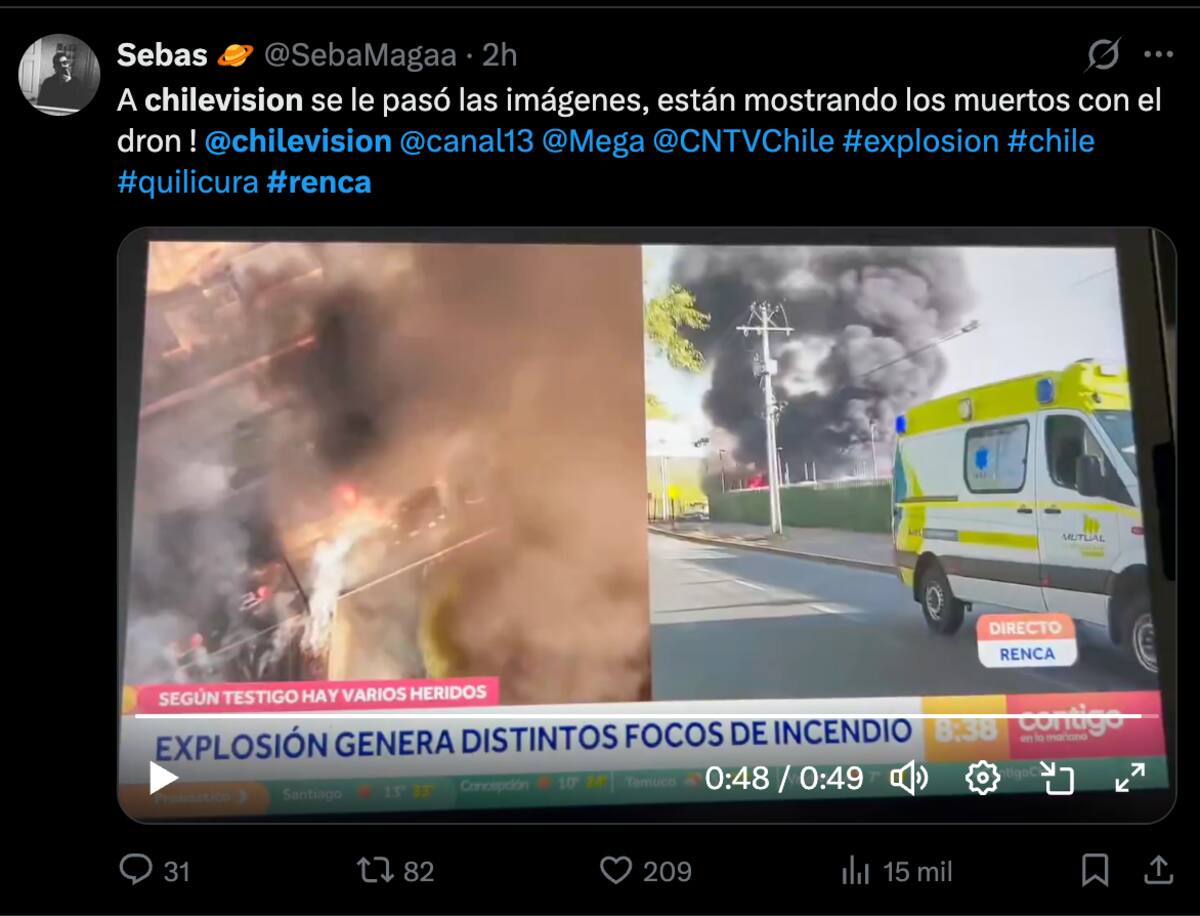Visit the @canal13 mention
This screenshot has width=1200, height=916.
pos(466,141)
